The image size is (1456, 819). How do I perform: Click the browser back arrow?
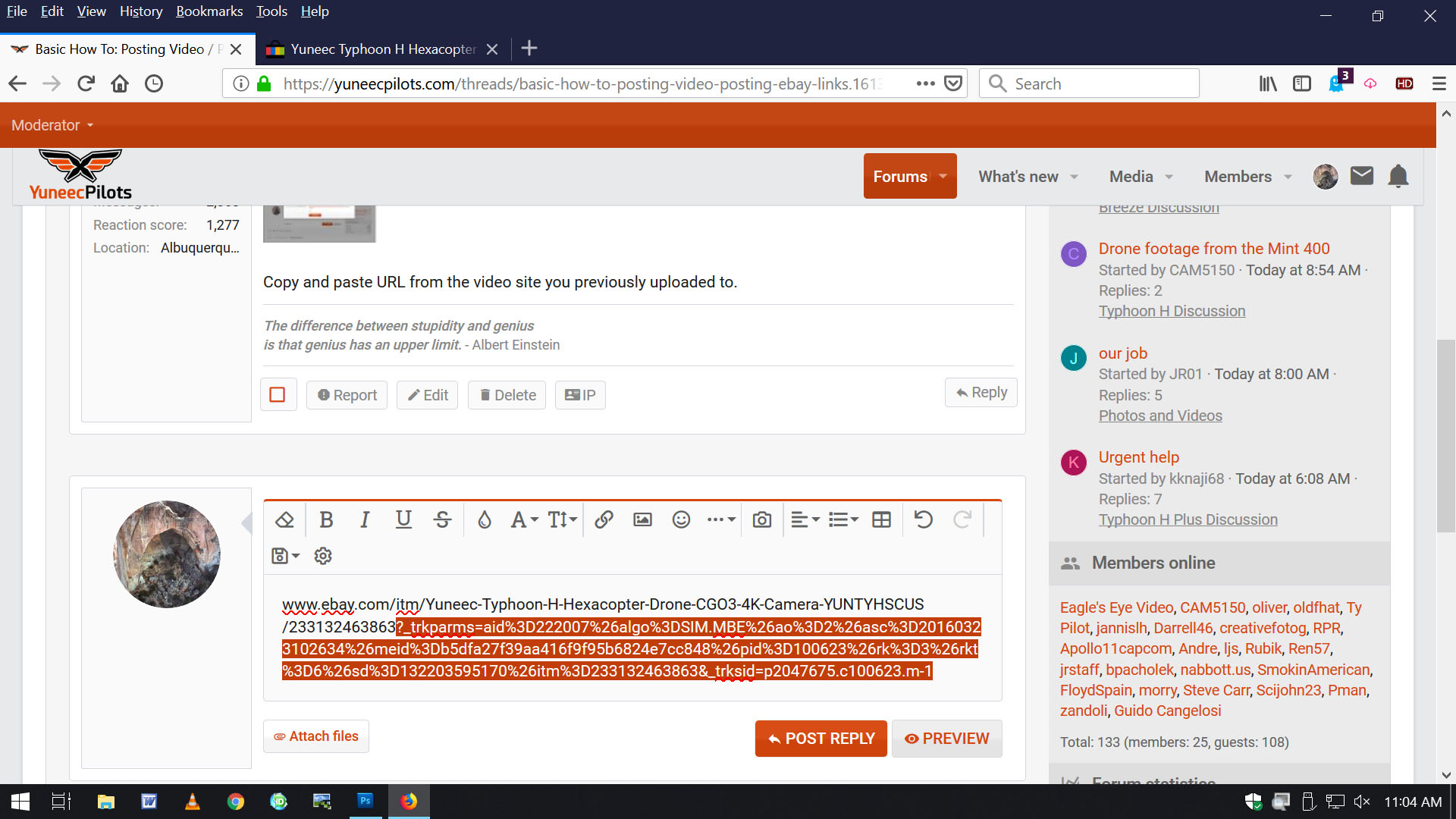tap(17, 83)
